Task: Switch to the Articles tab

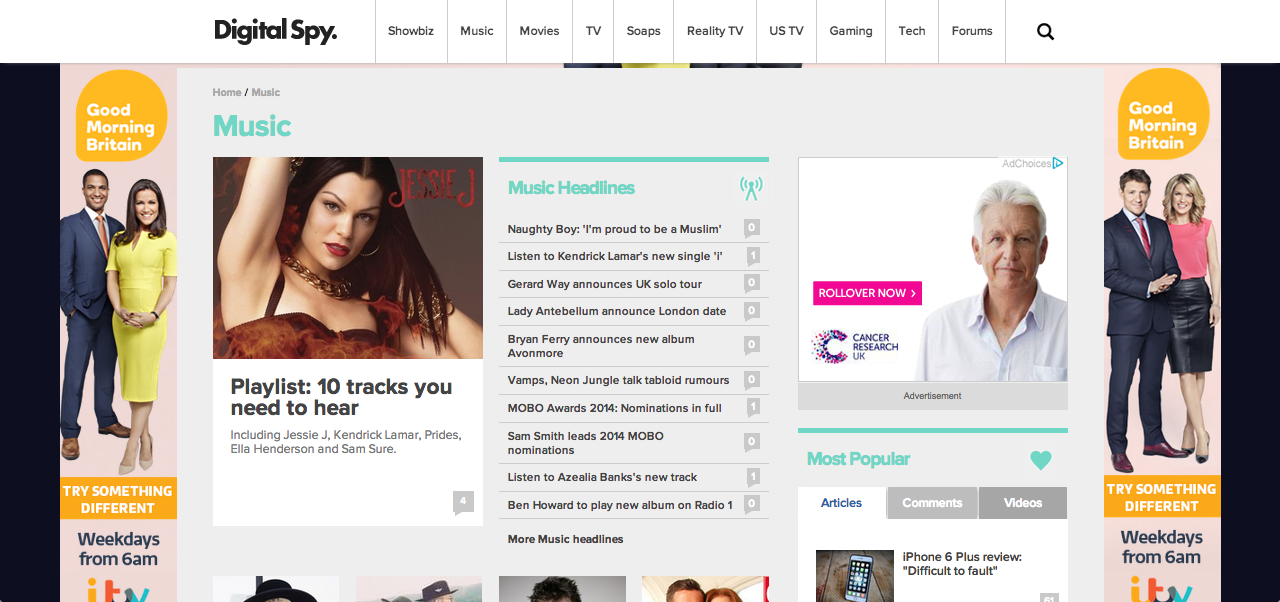Action: pos(841,503)
